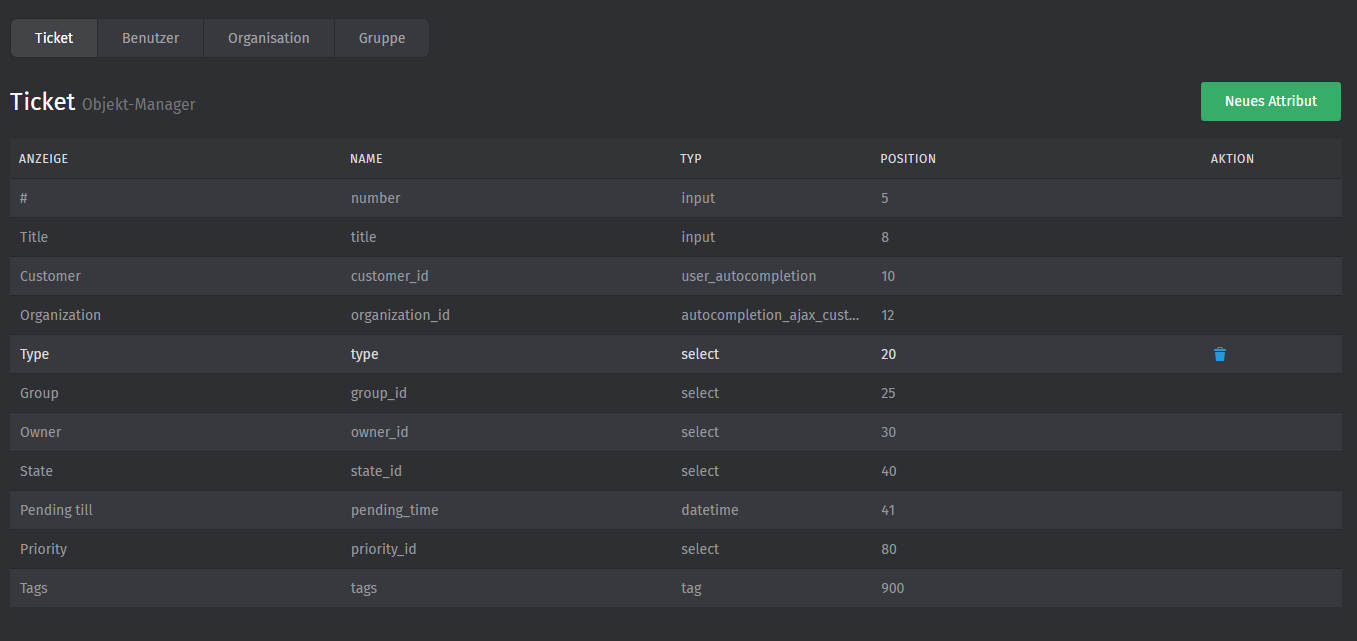
Task: Open the Tags attribute row
Action: [x=676, y=588]
